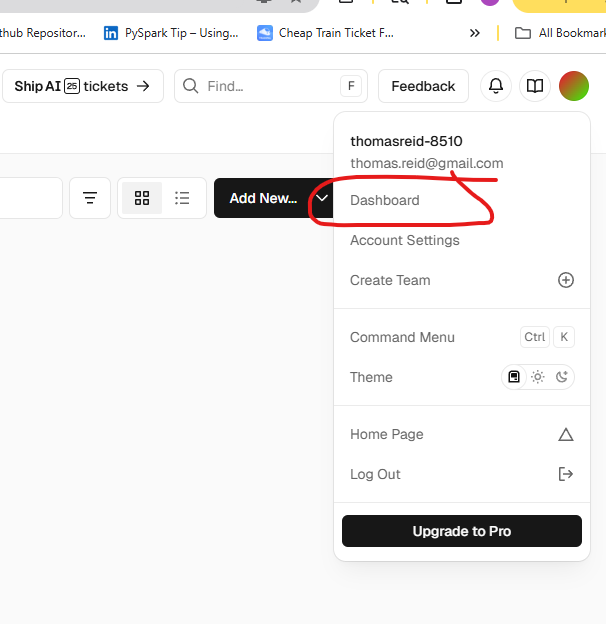Image resolution: width=606 pixels, height=624 pixels.
Task: Open the All Bookmarks folder
Action: 560,33
